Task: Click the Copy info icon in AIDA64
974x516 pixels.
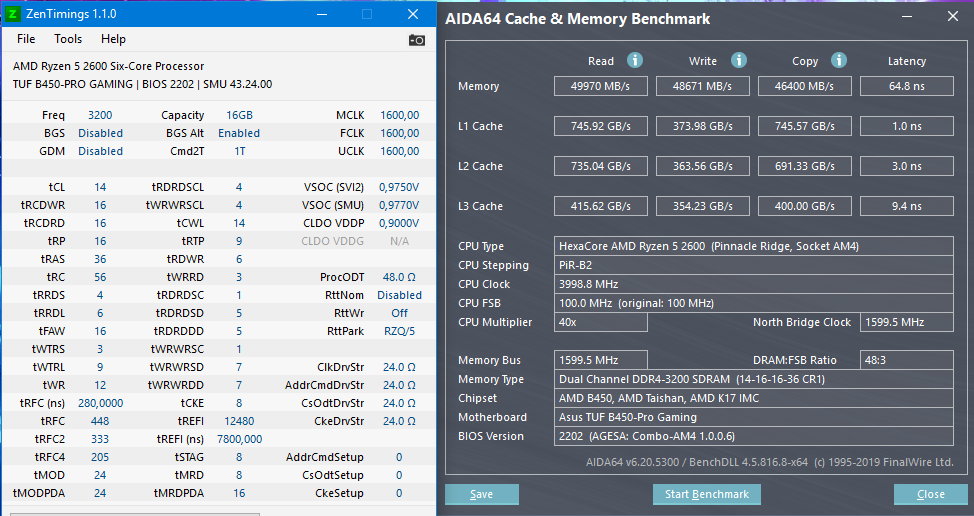Action: [839, 60]
